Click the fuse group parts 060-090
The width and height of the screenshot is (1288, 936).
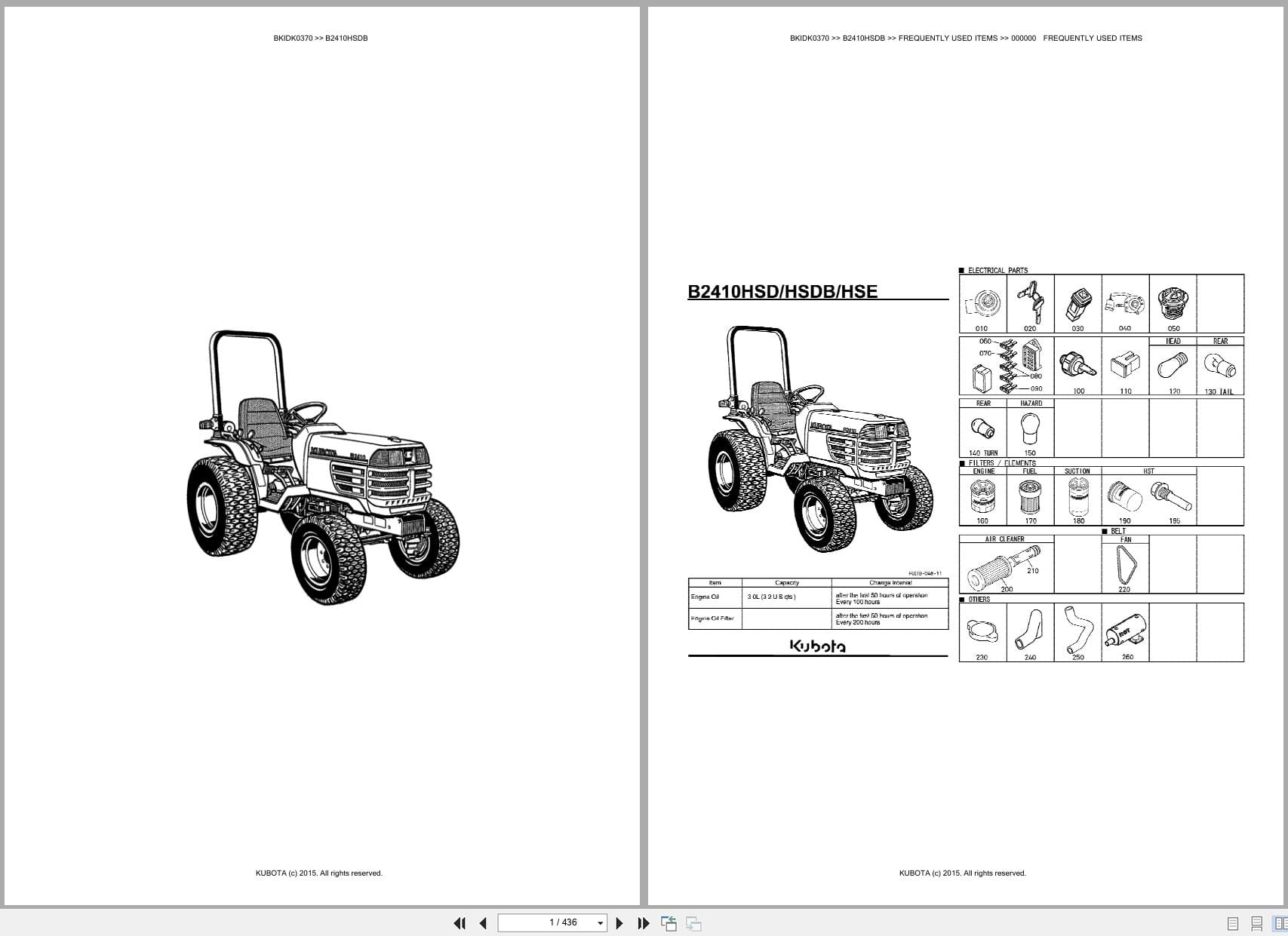(1007, 367)
